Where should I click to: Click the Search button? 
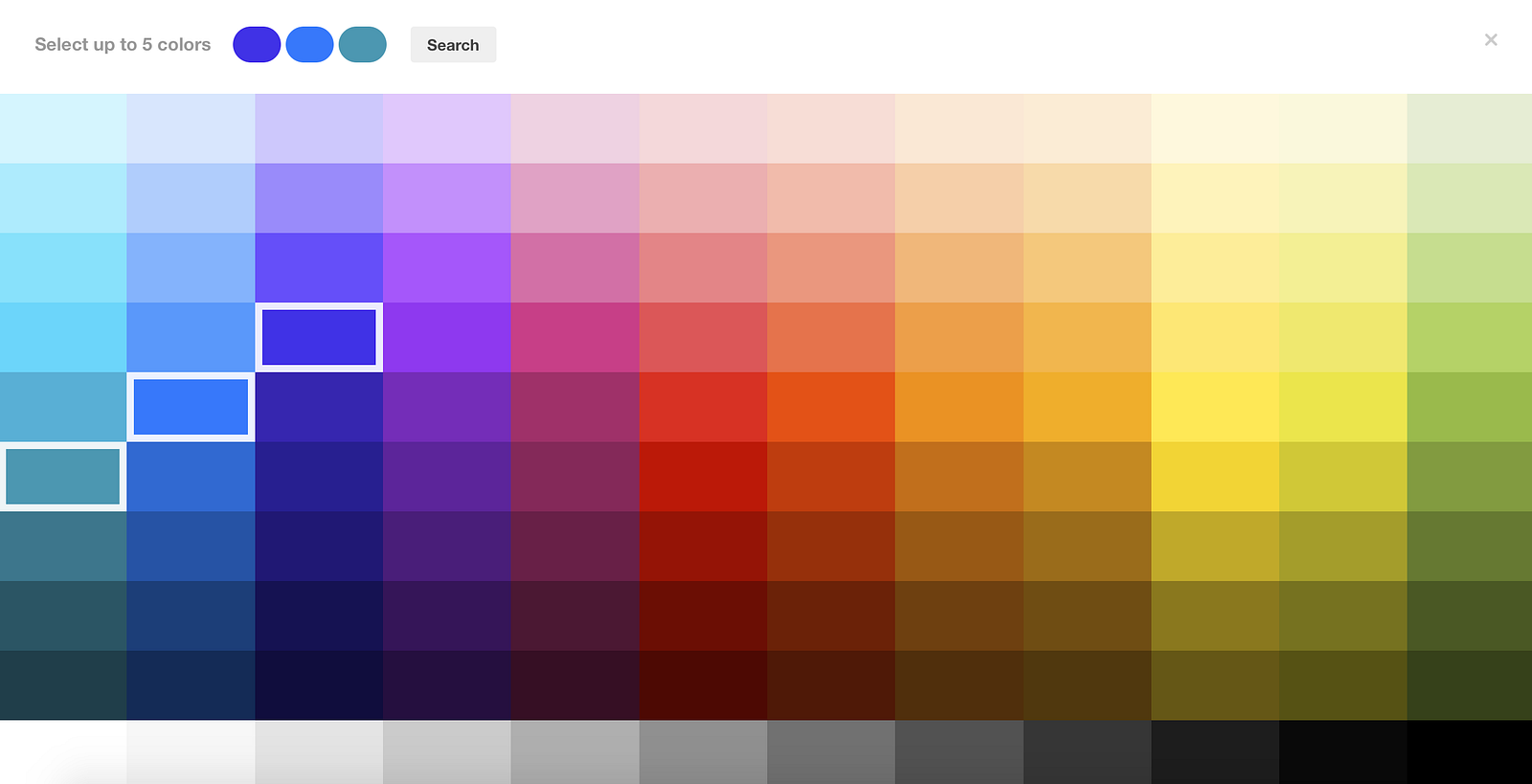tap(453, 45)
